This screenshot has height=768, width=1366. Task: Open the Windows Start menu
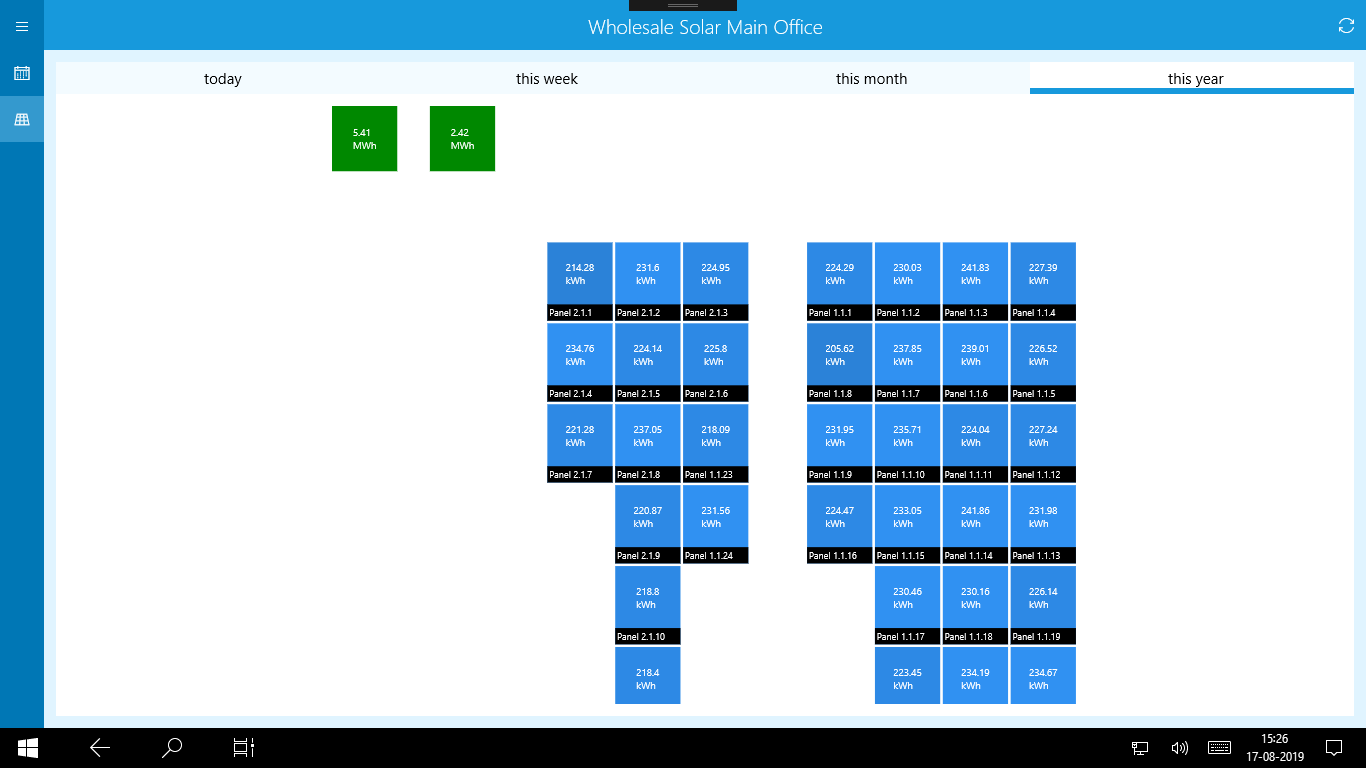tap(27, 747)
